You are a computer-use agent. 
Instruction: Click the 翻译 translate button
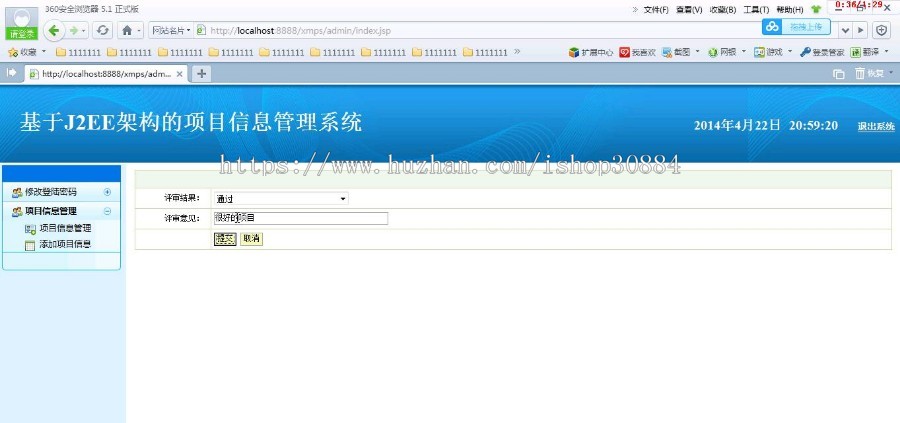pyautogui.click(x=864, y=52)
